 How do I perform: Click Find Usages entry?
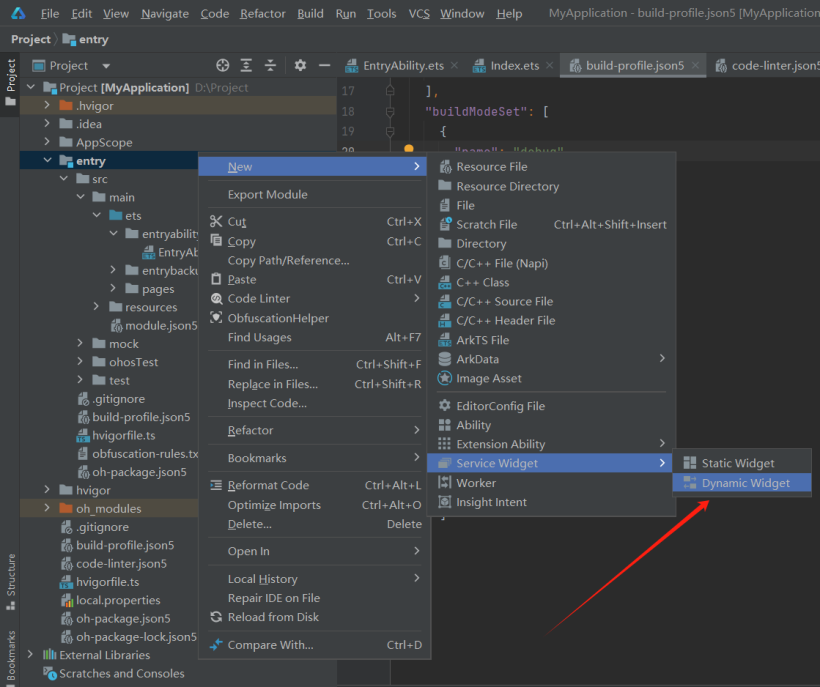click(x=315, y=337)
